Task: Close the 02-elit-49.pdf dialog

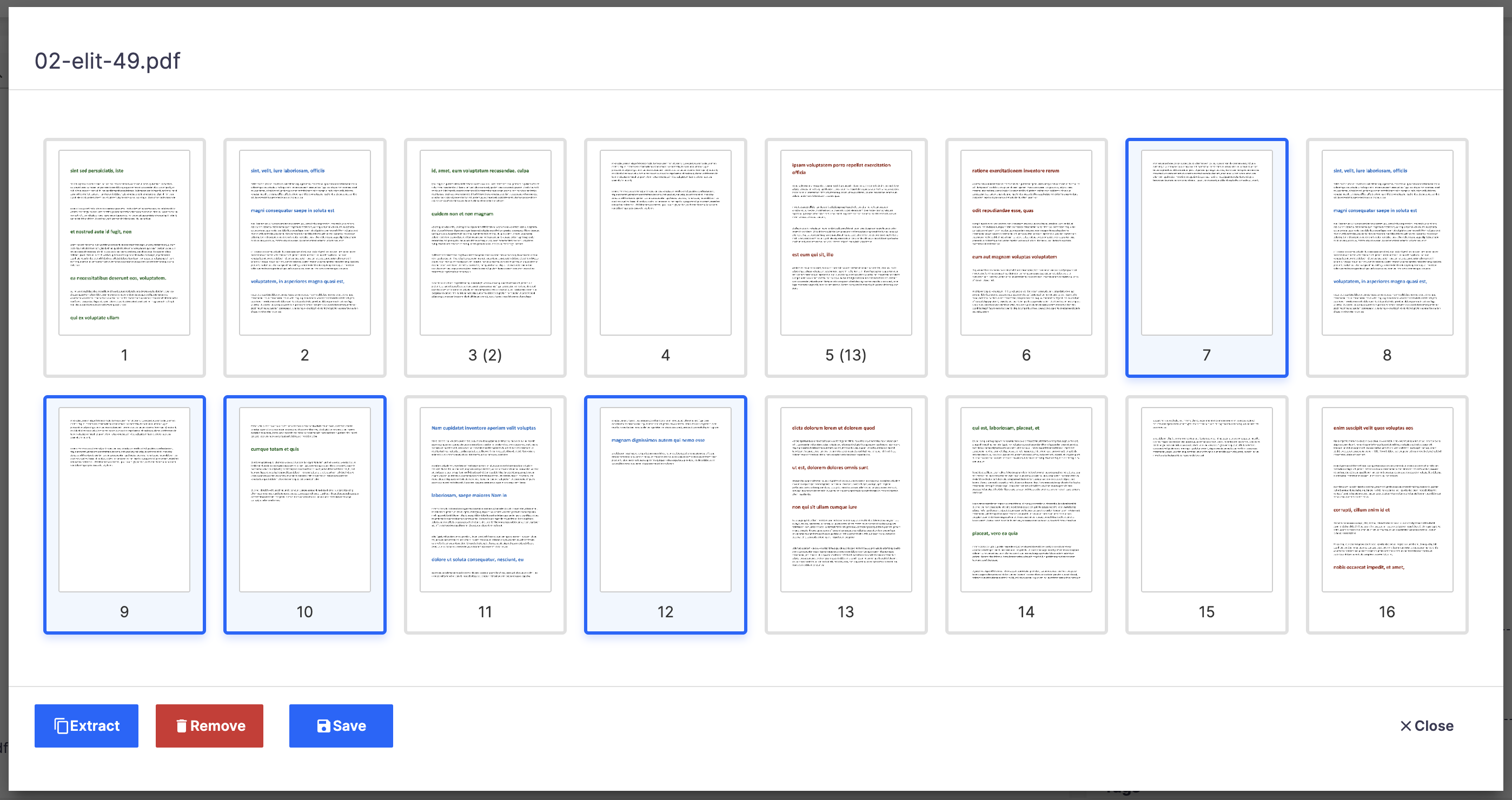Action: 1425,725
